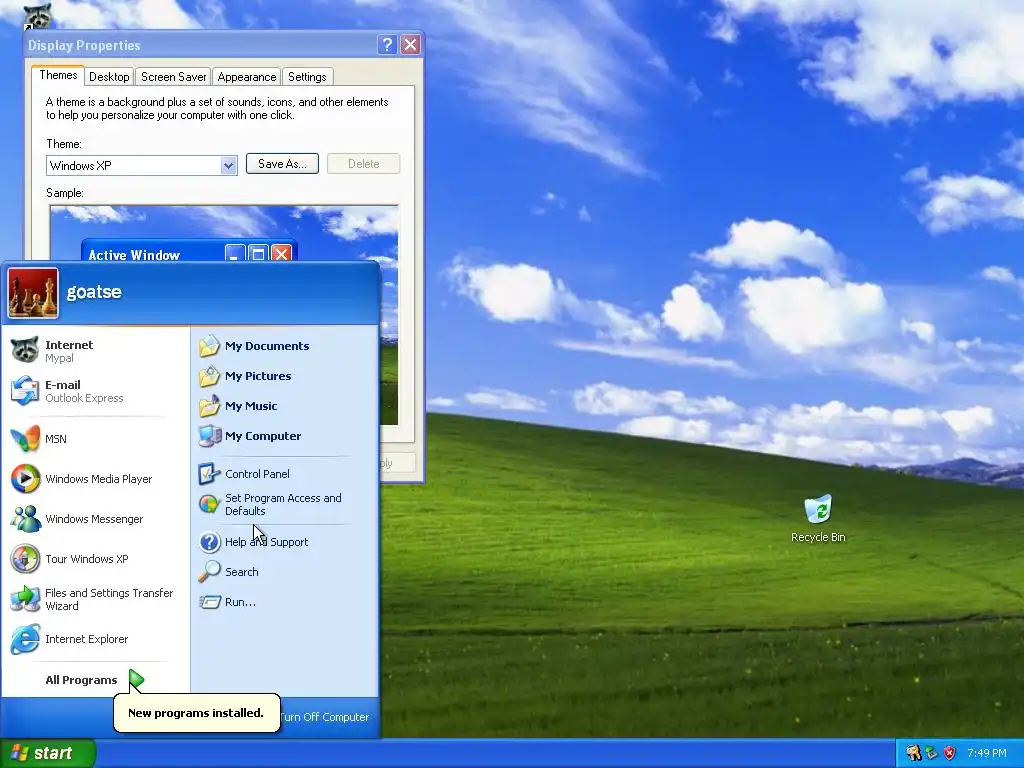The width and height of the screenshot is (1024, 768).
Task: Click the goatse user account picture
Action: (33, 293)
